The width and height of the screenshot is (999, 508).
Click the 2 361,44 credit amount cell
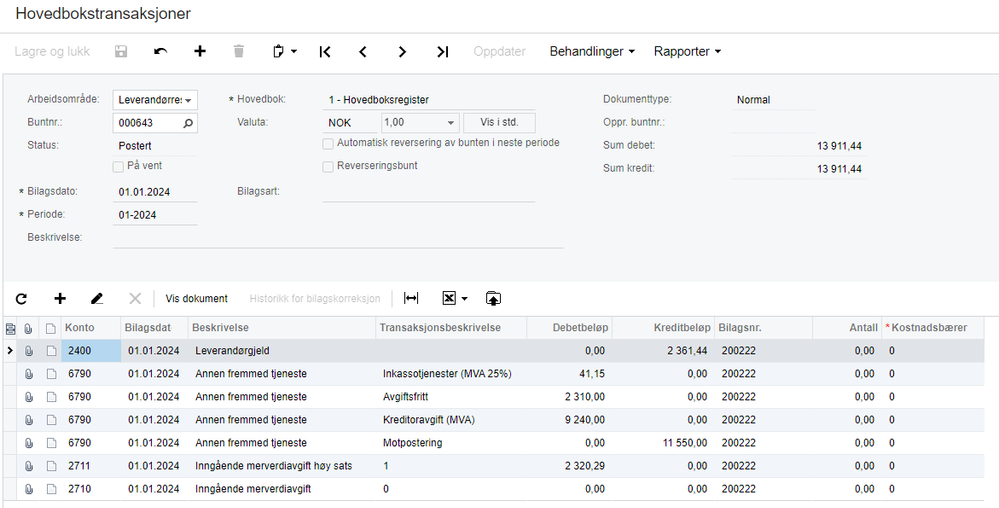click(663, 351)
